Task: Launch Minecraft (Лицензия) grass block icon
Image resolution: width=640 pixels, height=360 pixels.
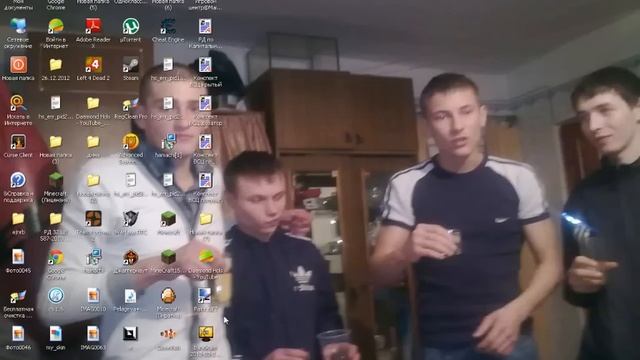Action: tap(56, 180)
